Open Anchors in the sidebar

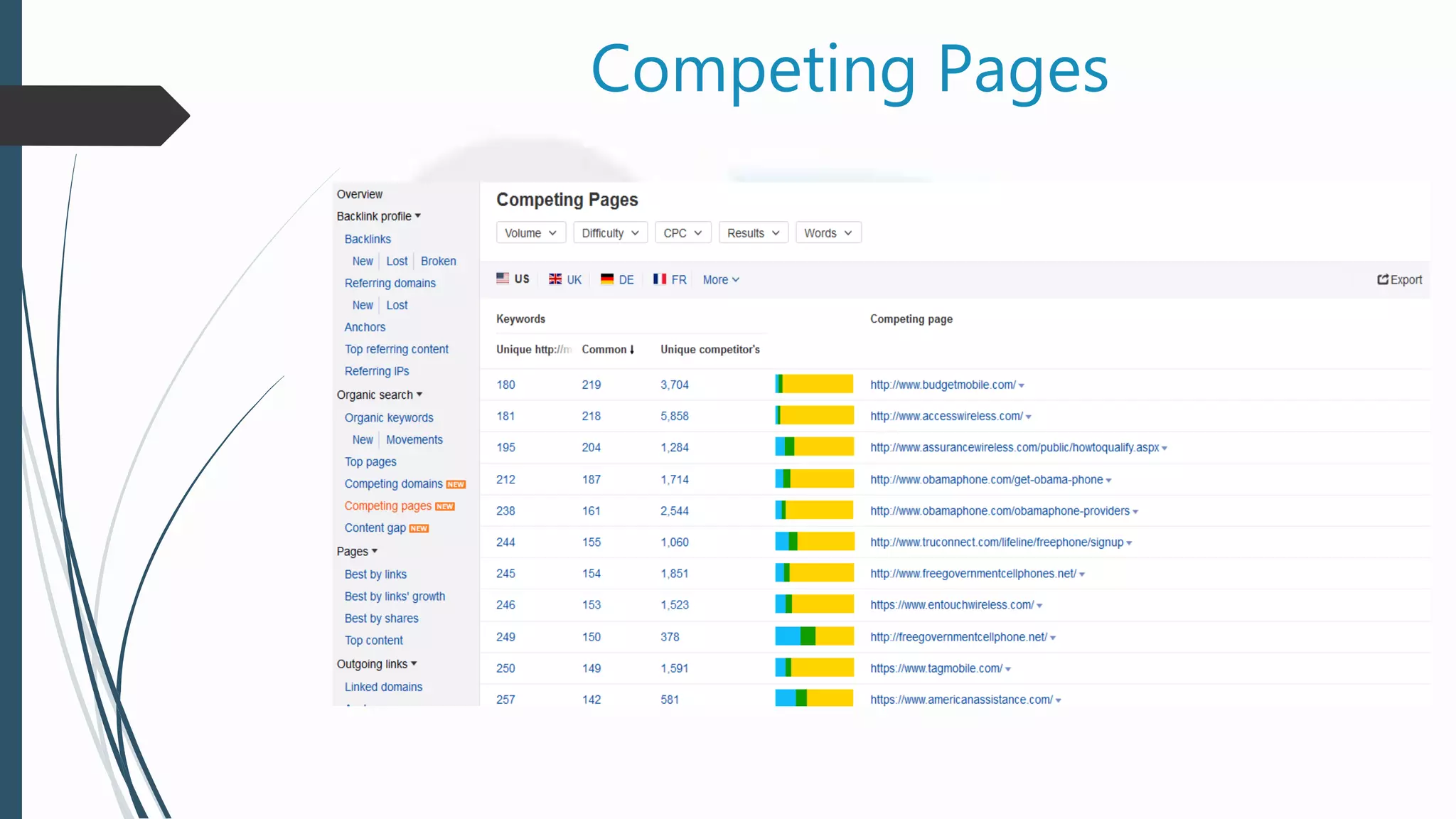click(x=365, y=327)
